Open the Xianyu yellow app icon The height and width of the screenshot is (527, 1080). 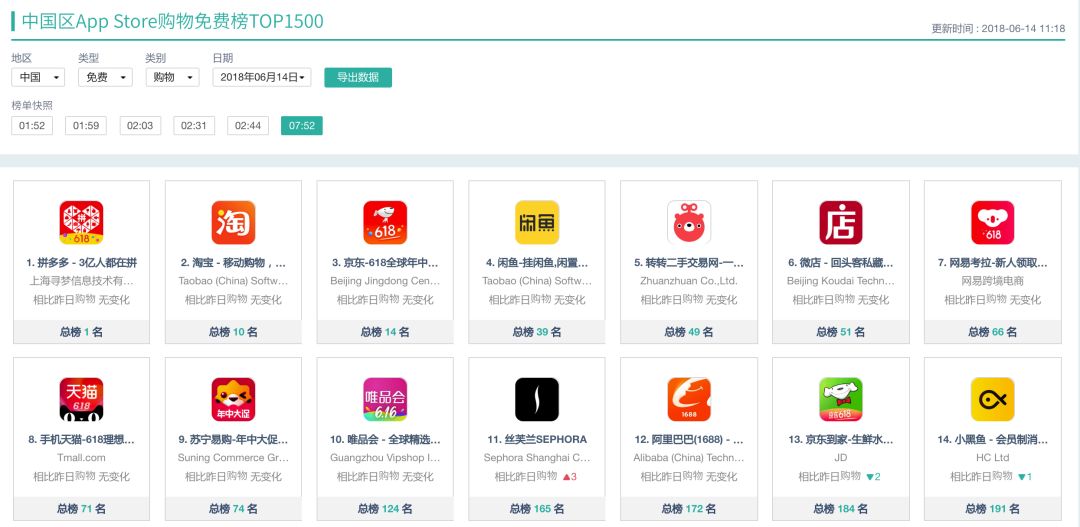point(537,223)
